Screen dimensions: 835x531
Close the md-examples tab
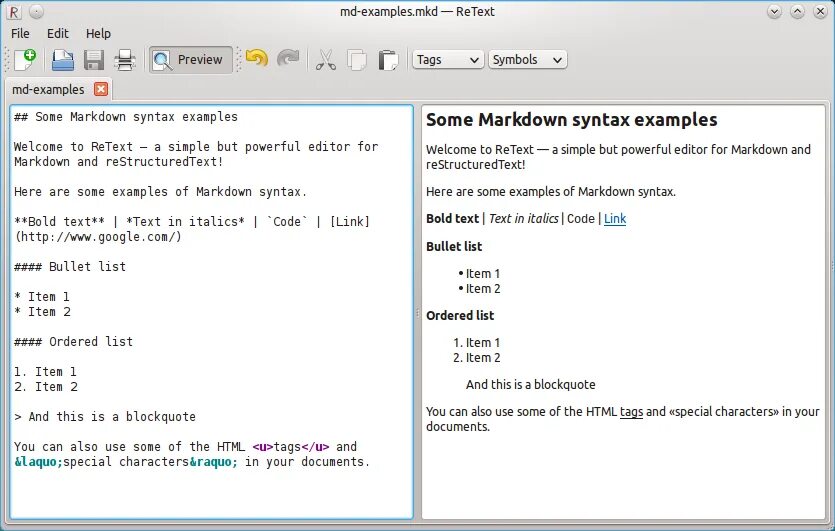[x=101, y=89]
